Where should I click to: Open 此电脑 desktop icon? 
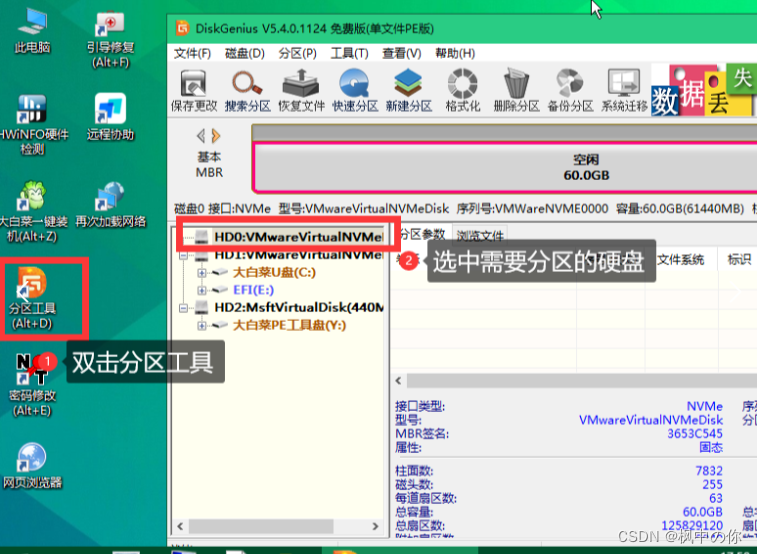32,30
